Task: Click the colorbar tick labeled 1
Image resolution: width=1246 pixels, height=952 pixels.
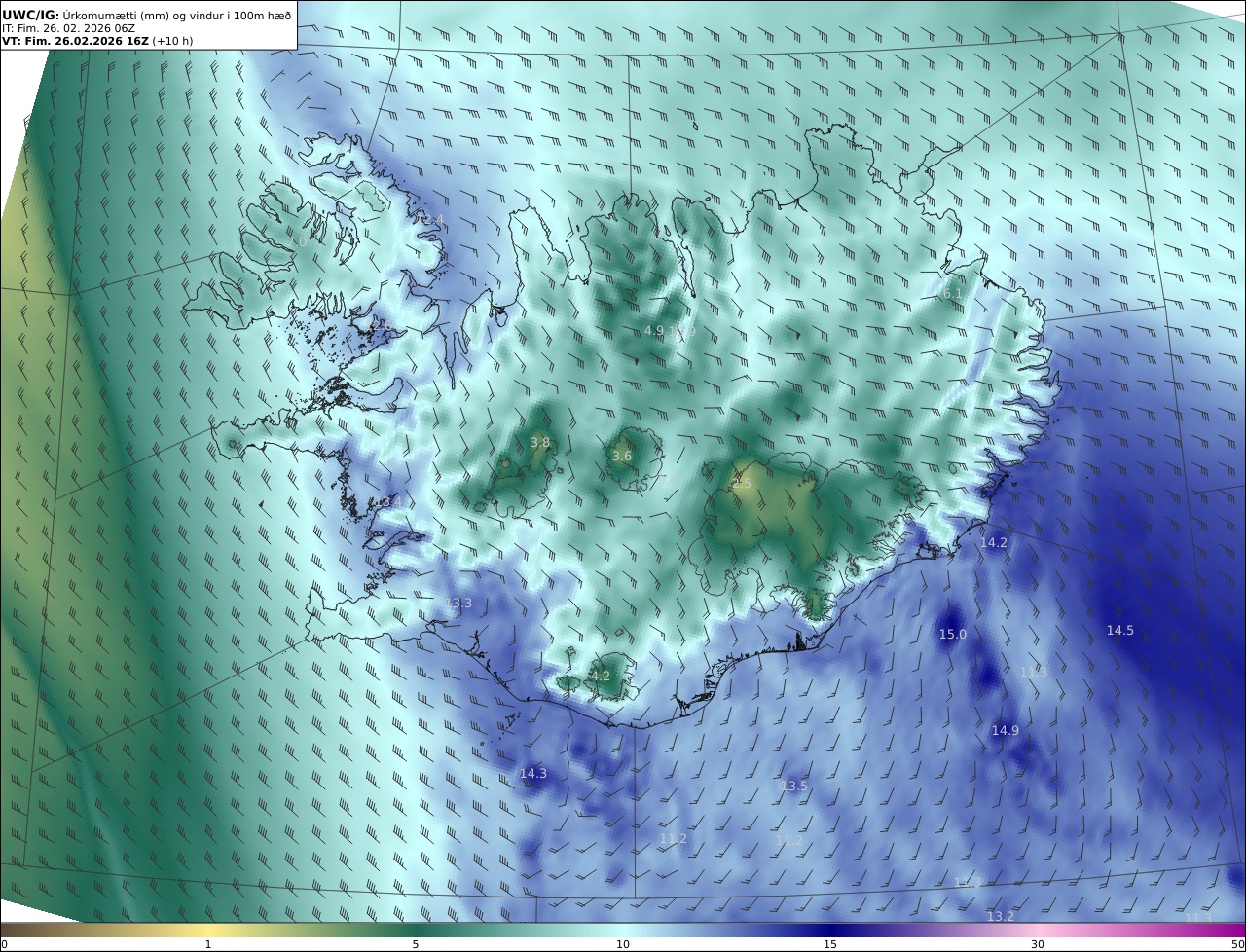Action: coord(207,944)
